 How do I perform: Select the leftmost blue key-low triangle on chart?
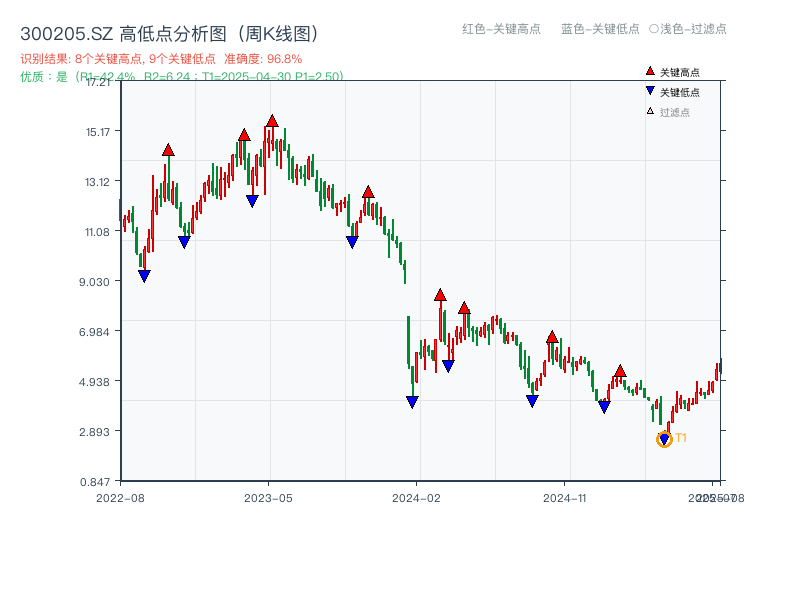pyautogui.click(x=144, y=276)
